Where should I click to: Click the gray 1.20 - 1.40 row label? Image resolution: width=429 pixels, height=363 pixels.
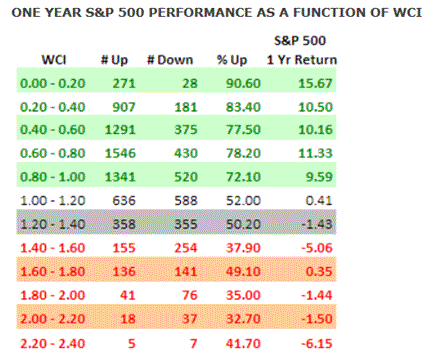(x=53, y=224)
